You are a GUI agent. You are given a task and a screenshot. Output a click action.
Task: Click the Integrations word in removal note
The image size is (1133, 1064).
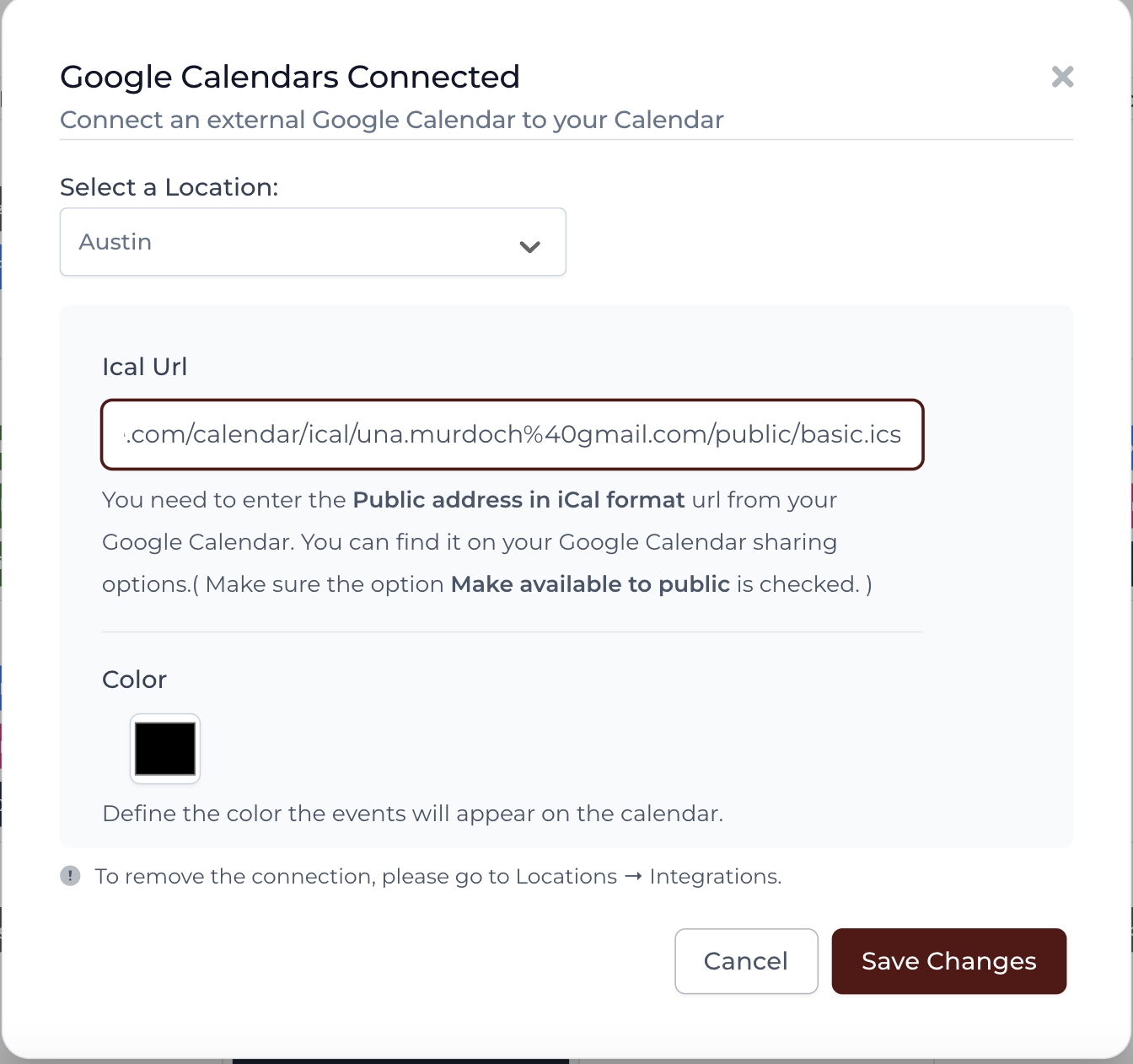pyautogui.click(x=715, y=877)
